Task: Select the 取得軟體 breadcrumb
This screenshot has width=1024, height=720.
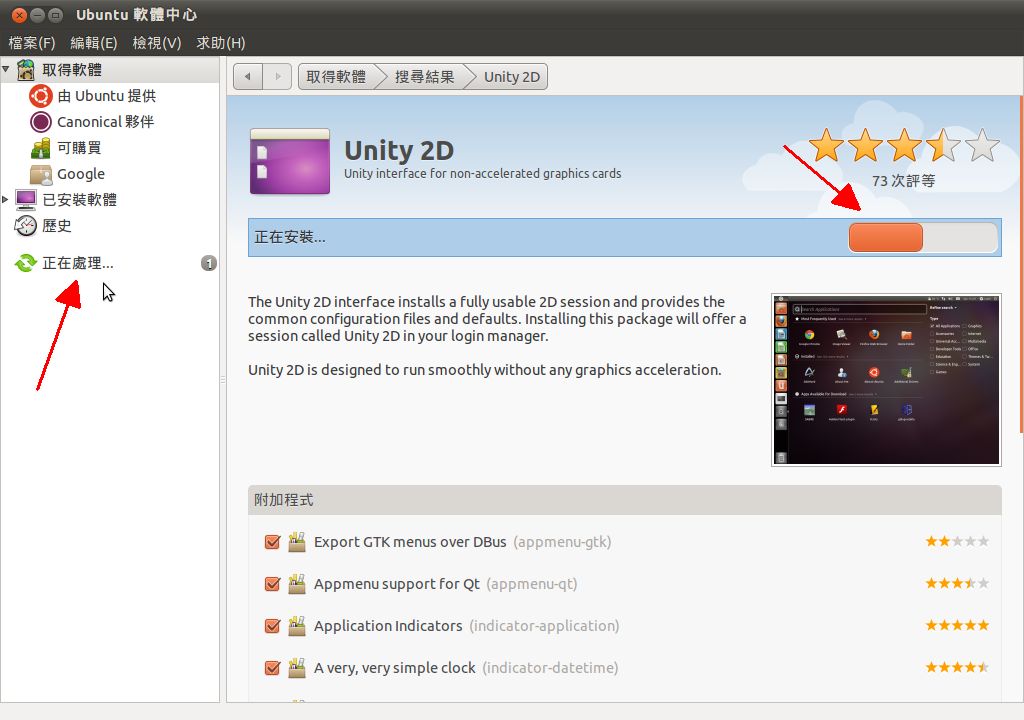Action: [336, 76]
